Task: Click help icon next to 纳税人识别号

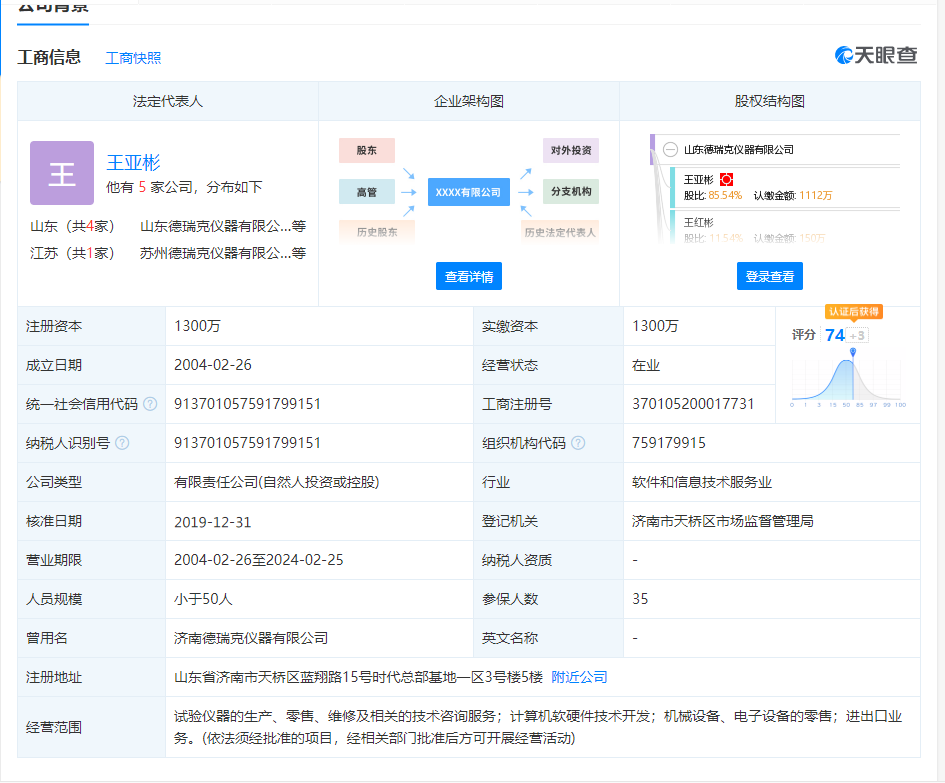Action: (122, 443)
